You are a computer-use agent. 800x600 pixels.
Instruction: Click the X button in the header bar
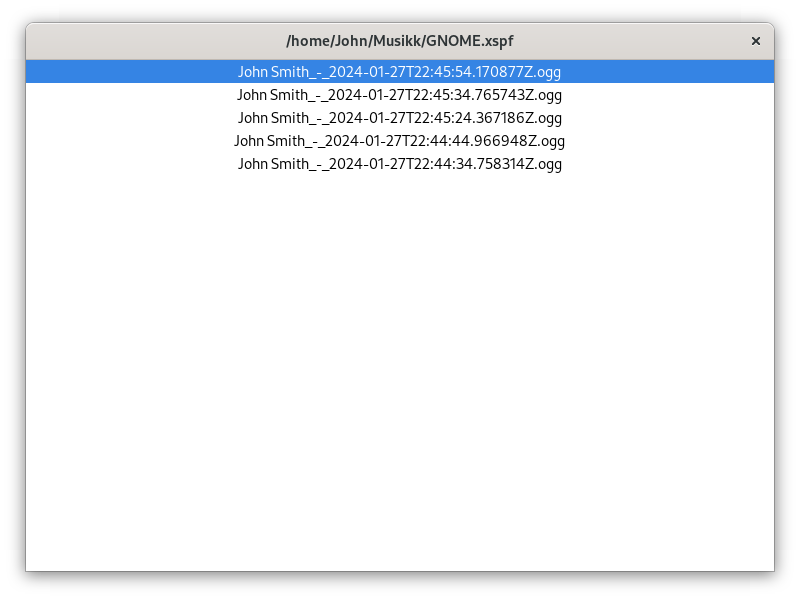coord(755,41)
